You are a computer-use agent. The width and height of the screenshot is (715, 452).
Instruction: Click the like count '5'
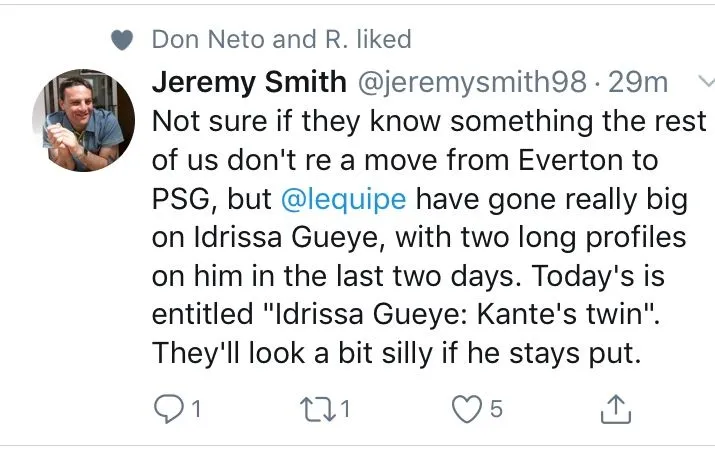point(497,409)
